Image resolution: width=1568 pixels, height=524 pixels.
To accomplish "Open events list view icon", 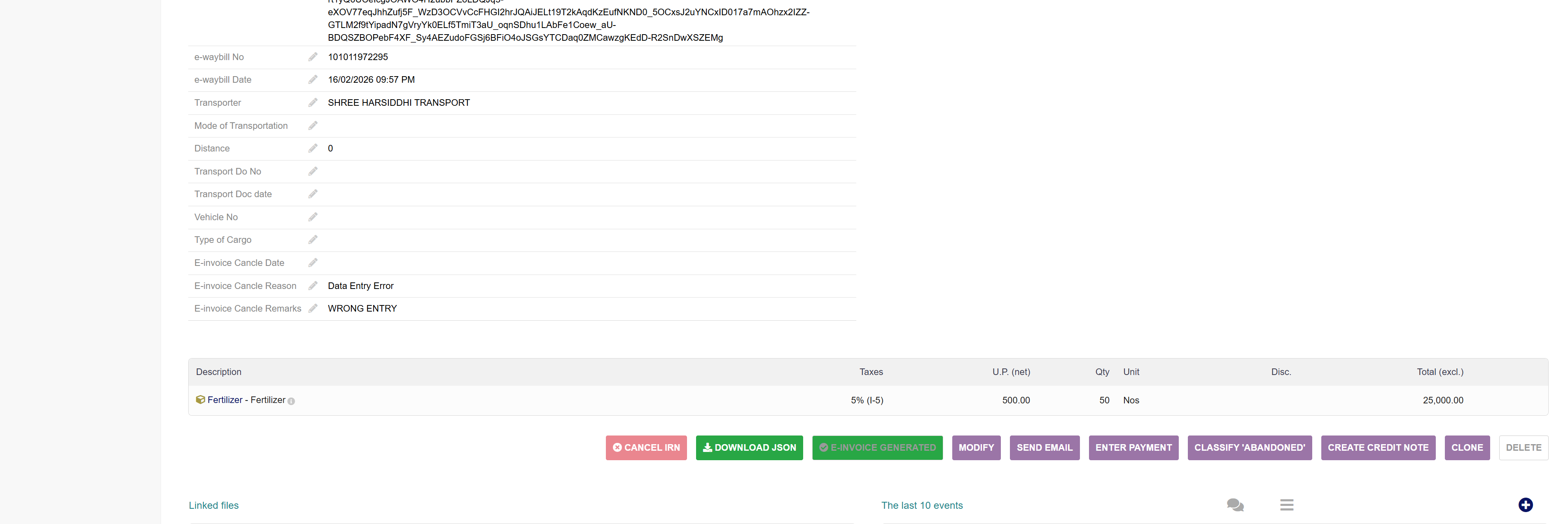I will (x=1286, y=505).
